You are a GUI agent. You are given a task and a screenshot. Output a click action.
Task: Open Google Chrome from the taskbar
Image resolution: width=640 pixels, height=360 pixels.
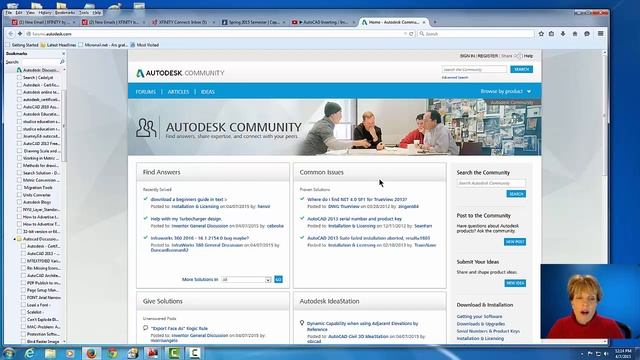(x=112, y=353)
